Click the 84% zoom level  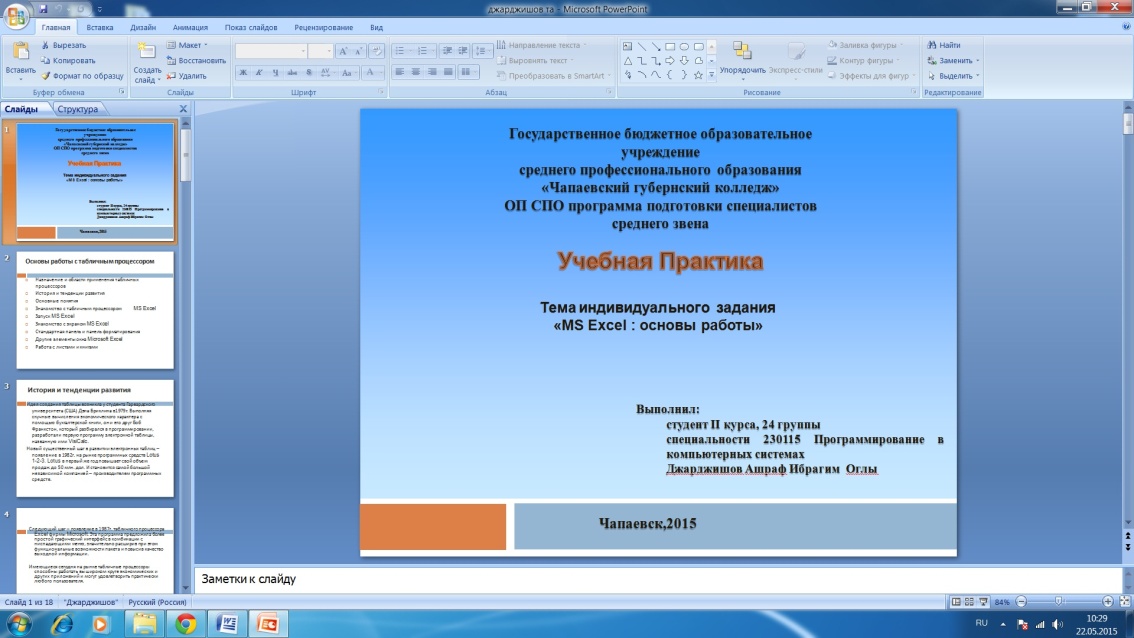tap(1002, 602)
